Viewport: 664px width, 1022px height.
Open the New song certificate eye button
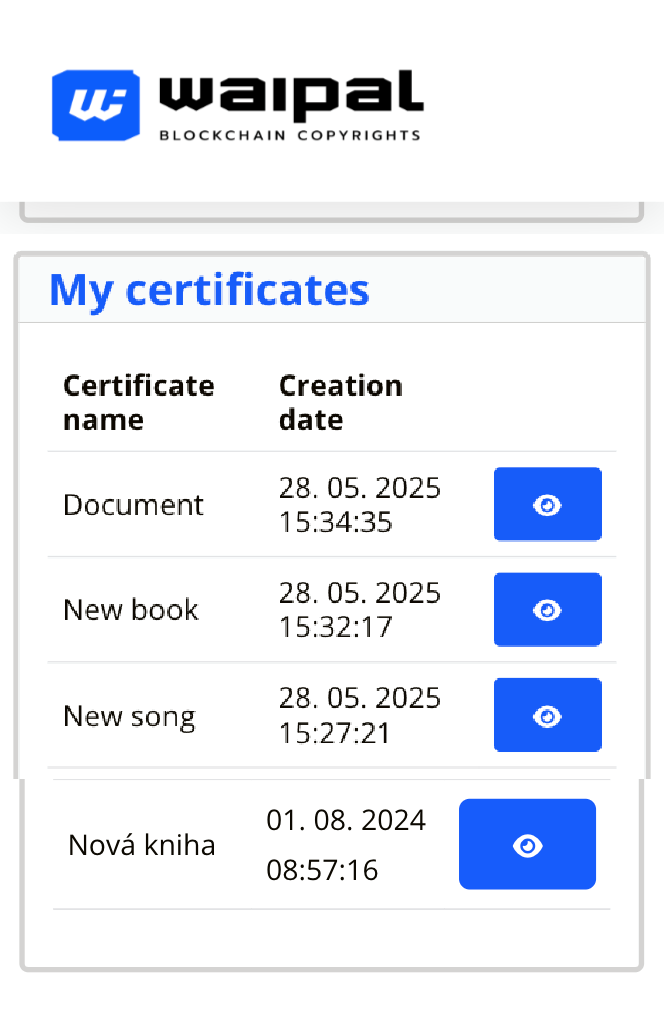[547, 715]
